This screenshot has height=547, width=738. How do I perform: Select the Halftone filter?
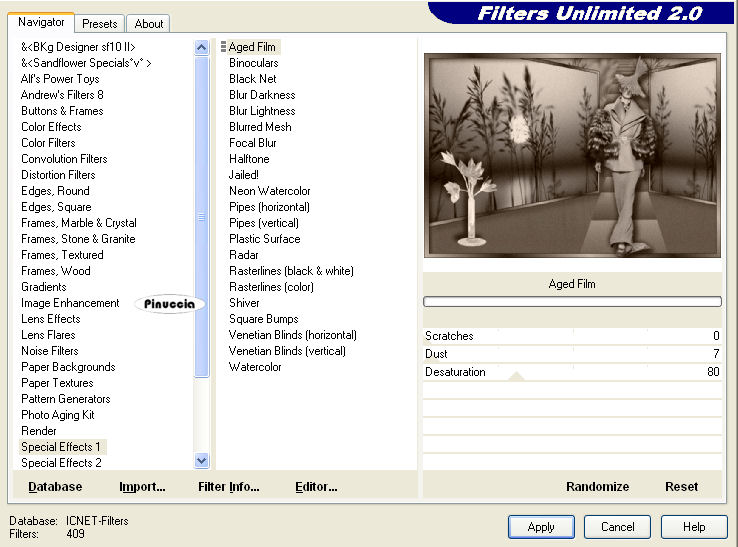tap(249, 159)
